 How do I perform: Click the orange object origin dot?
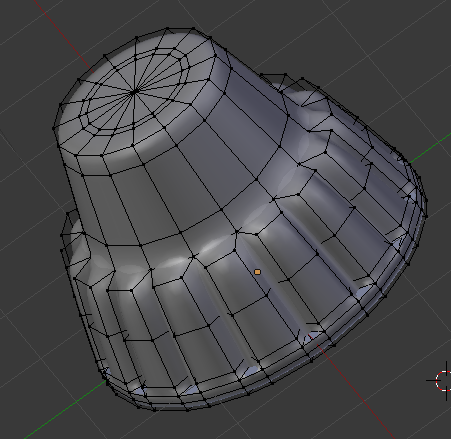pos(257,272)
